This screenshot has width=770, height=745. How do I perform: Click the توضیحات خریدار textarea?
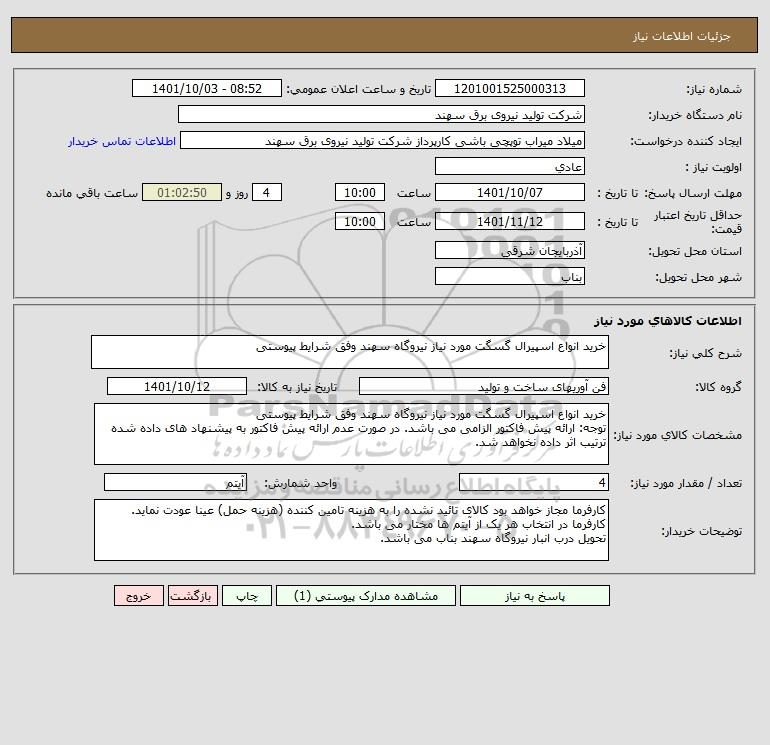pos(351,530)
